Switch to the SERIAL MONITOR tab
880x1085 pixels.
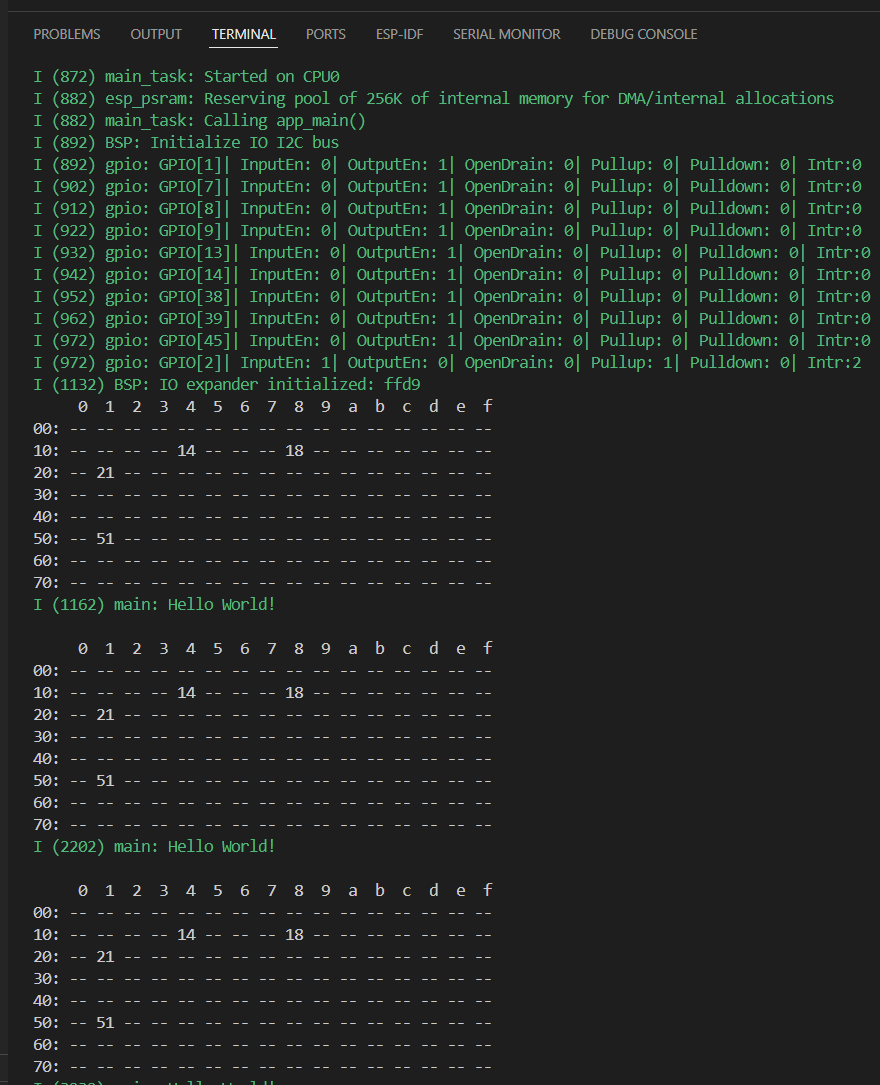coord(506,34)
